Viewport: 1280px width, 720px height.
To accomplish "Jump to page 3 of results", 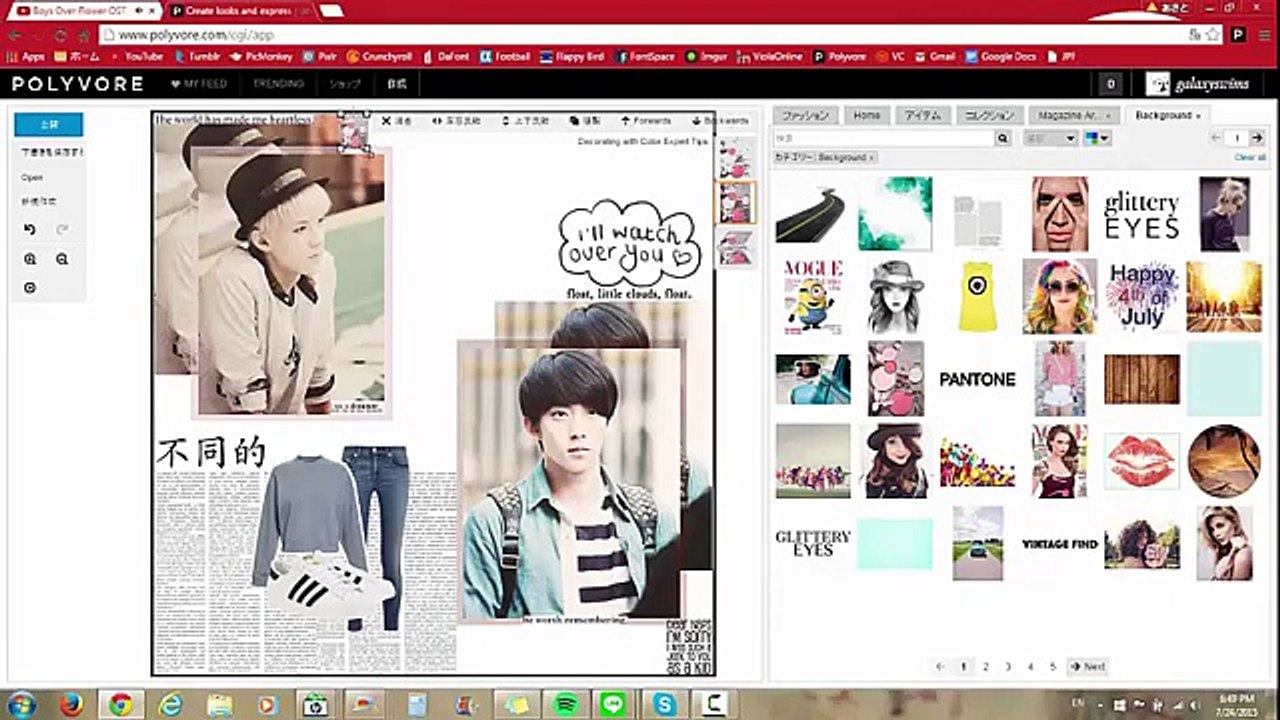I will [x=1008, y=666].
